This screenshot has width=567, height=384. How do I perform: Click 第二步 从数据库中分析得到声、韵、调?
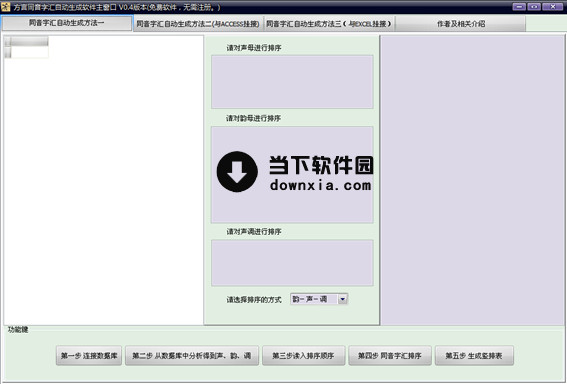[192, 355]
